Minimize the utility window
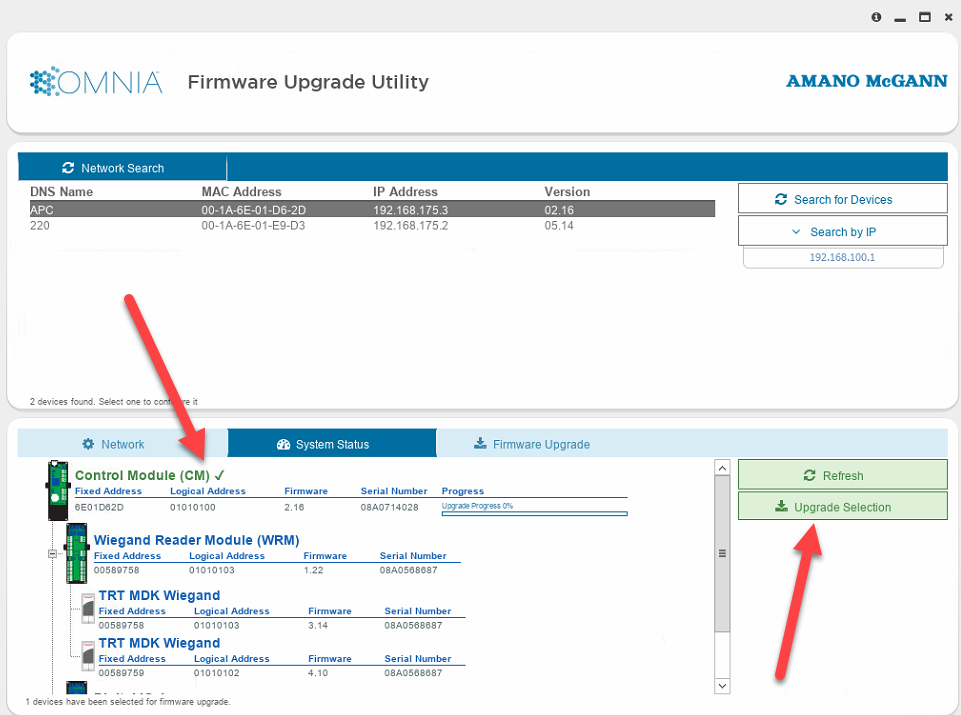Screen dimensions: 961x715 pos(900,18)
